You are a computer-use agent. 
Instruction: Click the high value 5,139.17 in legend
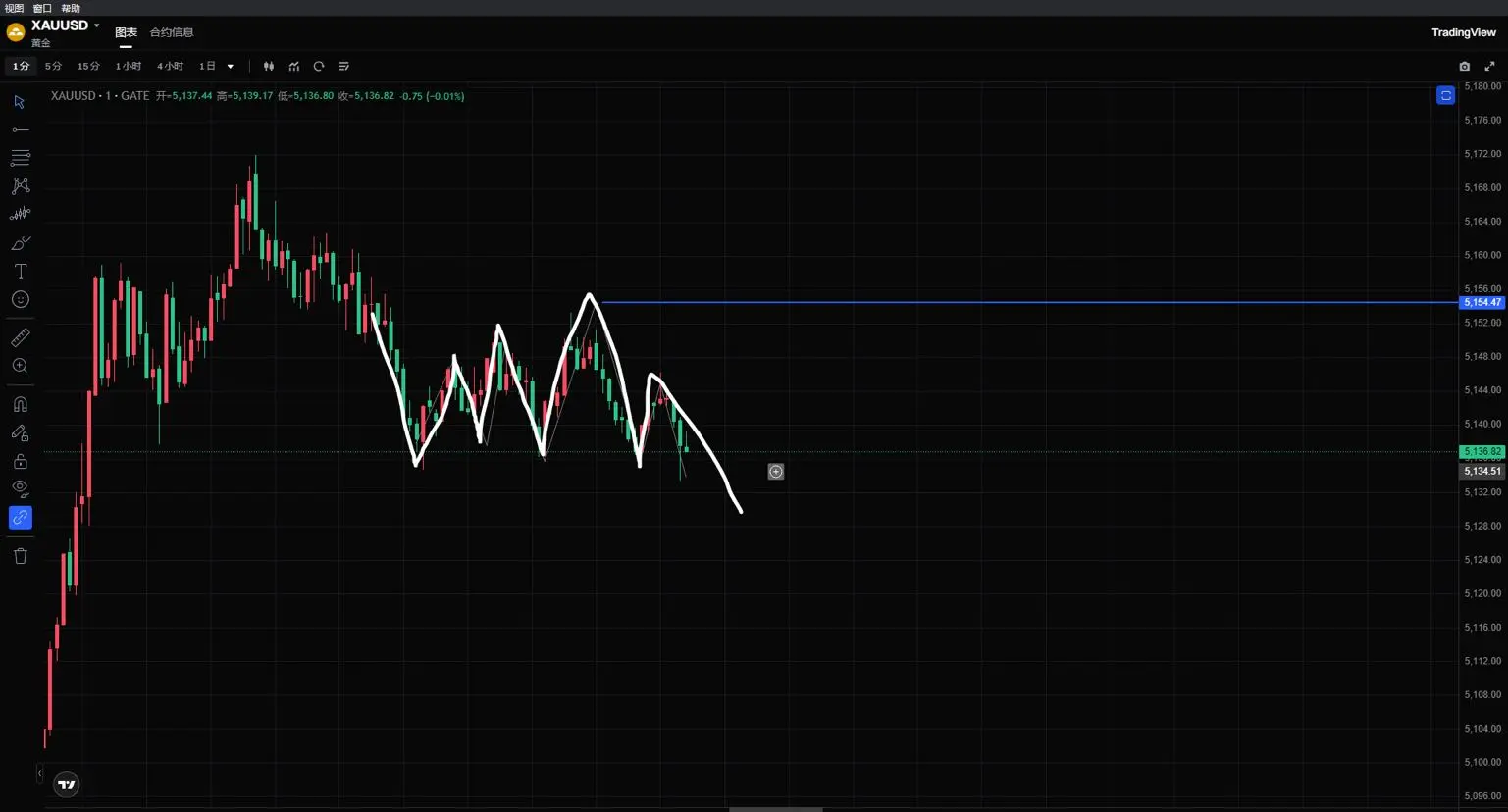click(x=252, y=96)
